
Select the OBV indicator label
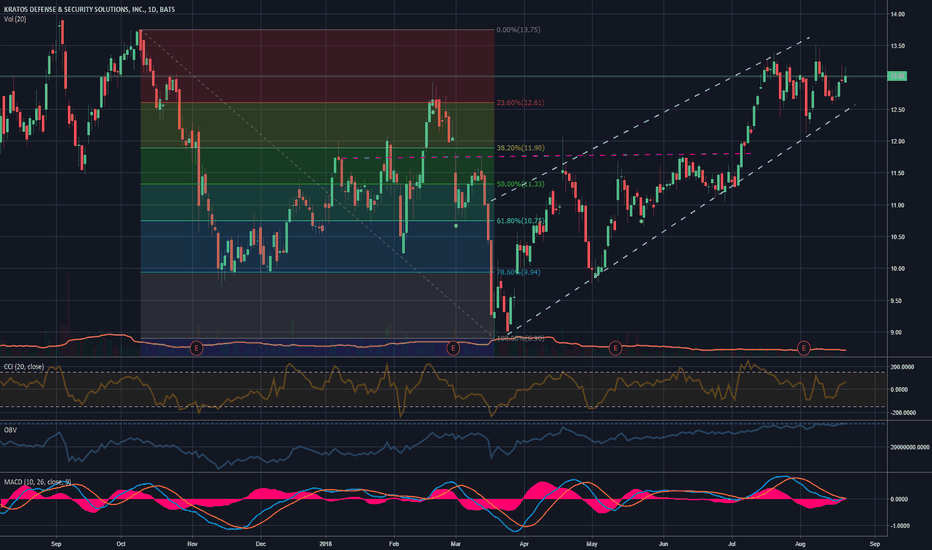(x=10, y=429)
